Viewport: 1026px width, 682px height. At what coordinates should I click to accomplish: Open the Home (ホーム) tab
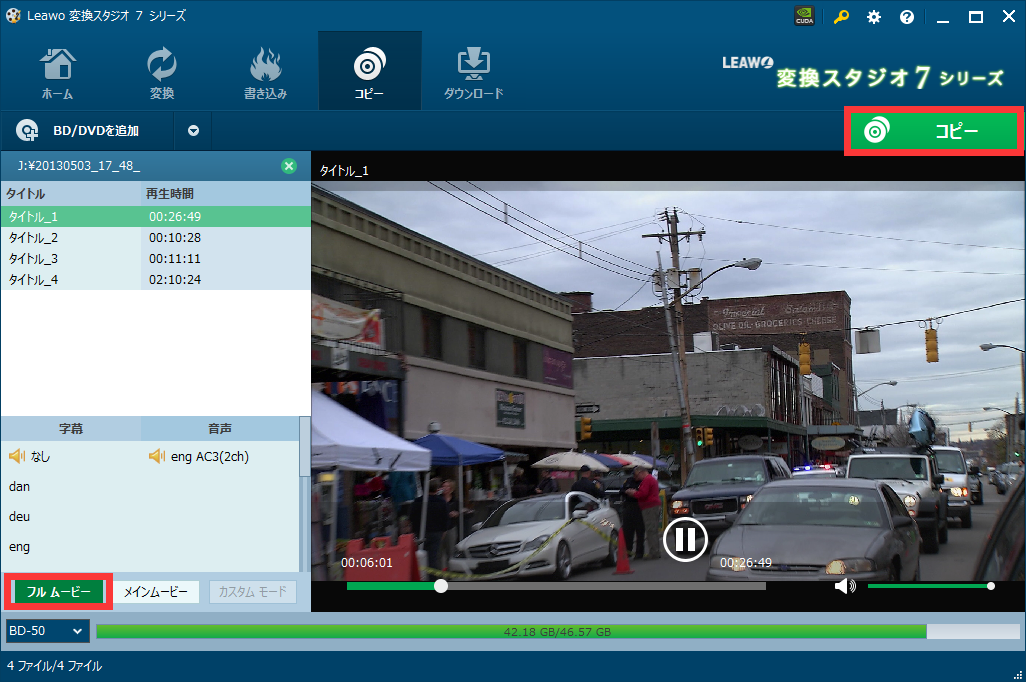57,72
